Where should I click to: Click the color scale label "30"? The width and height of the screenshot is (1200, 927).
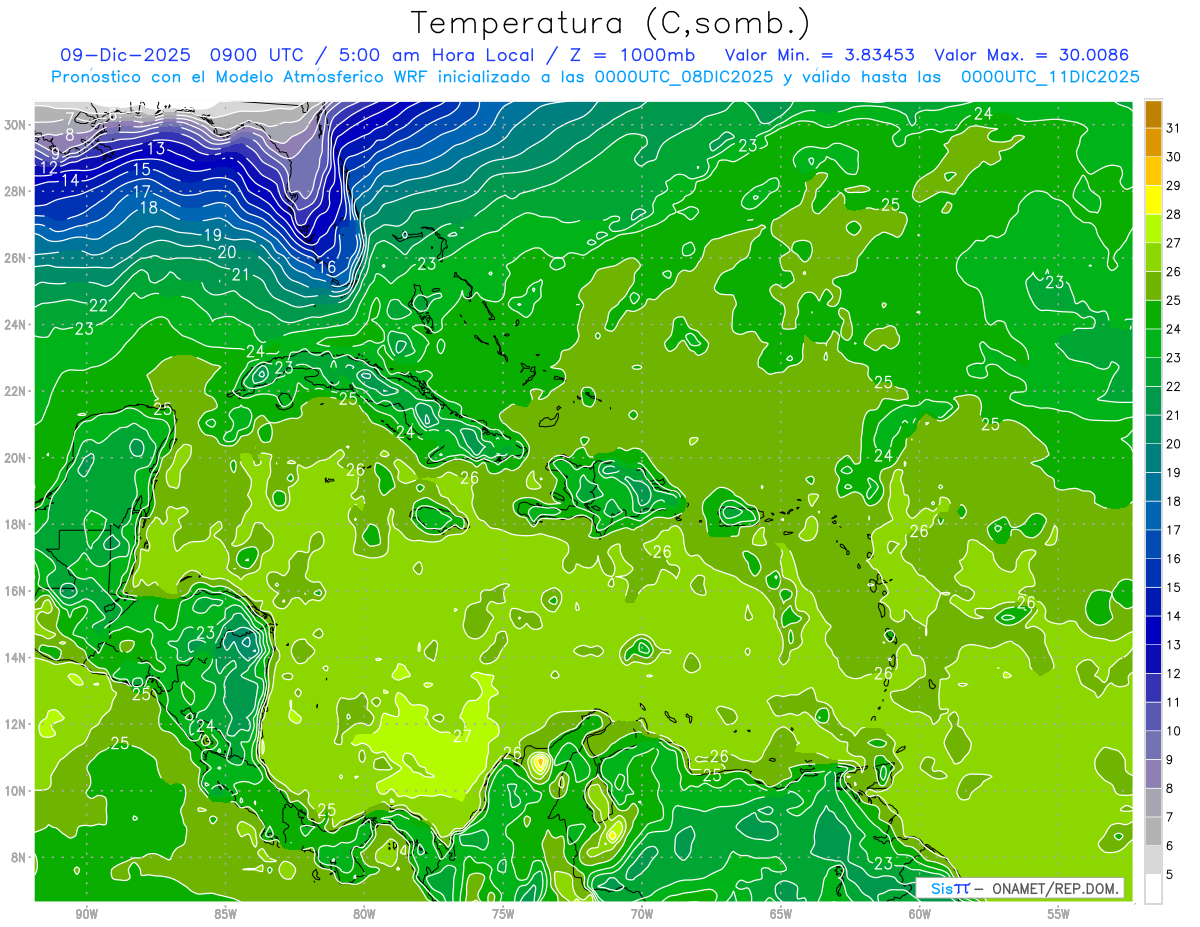1174,157
